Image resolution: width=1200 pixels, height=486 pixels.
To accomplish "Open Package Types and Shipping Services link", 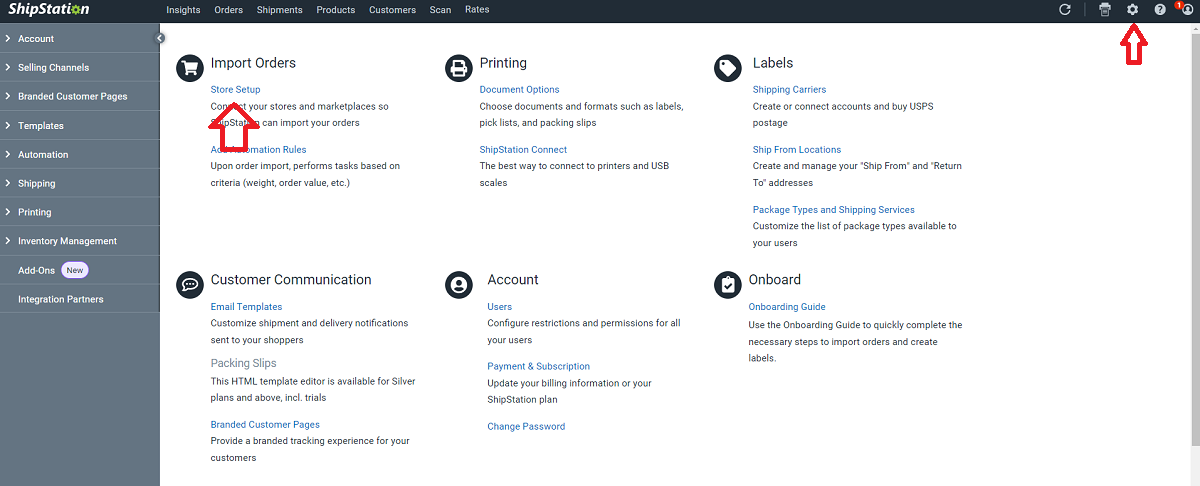I will click(x=833, y=210).
